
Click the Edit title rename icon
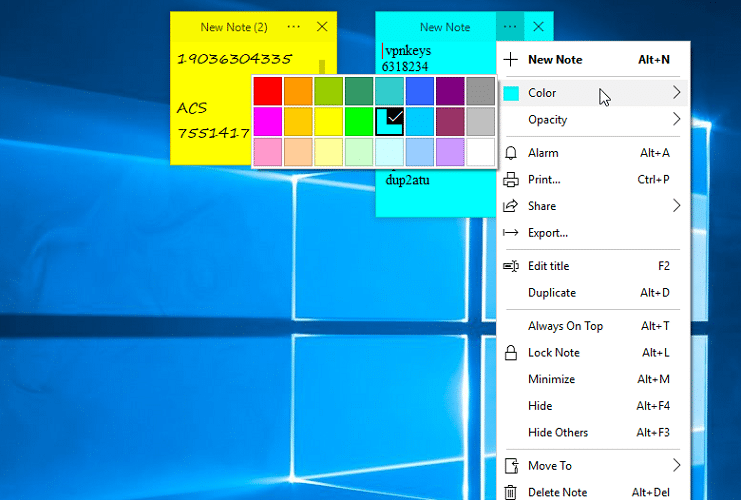[x=511, y=266]
